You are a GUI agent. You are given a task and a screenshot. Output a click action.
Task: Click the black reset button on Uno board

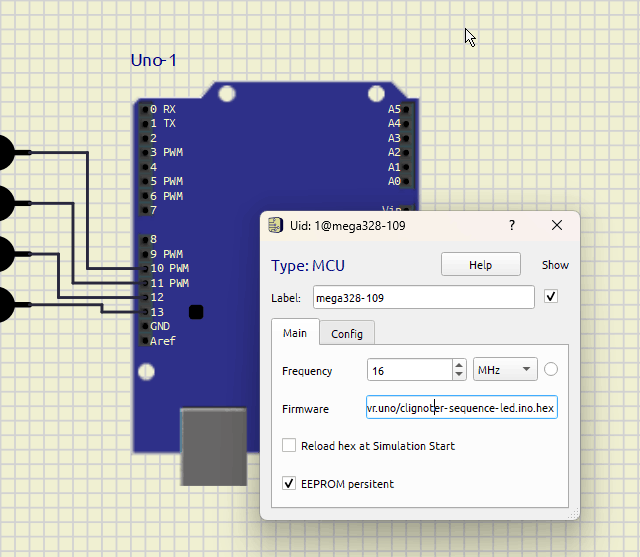coord(196,312)
